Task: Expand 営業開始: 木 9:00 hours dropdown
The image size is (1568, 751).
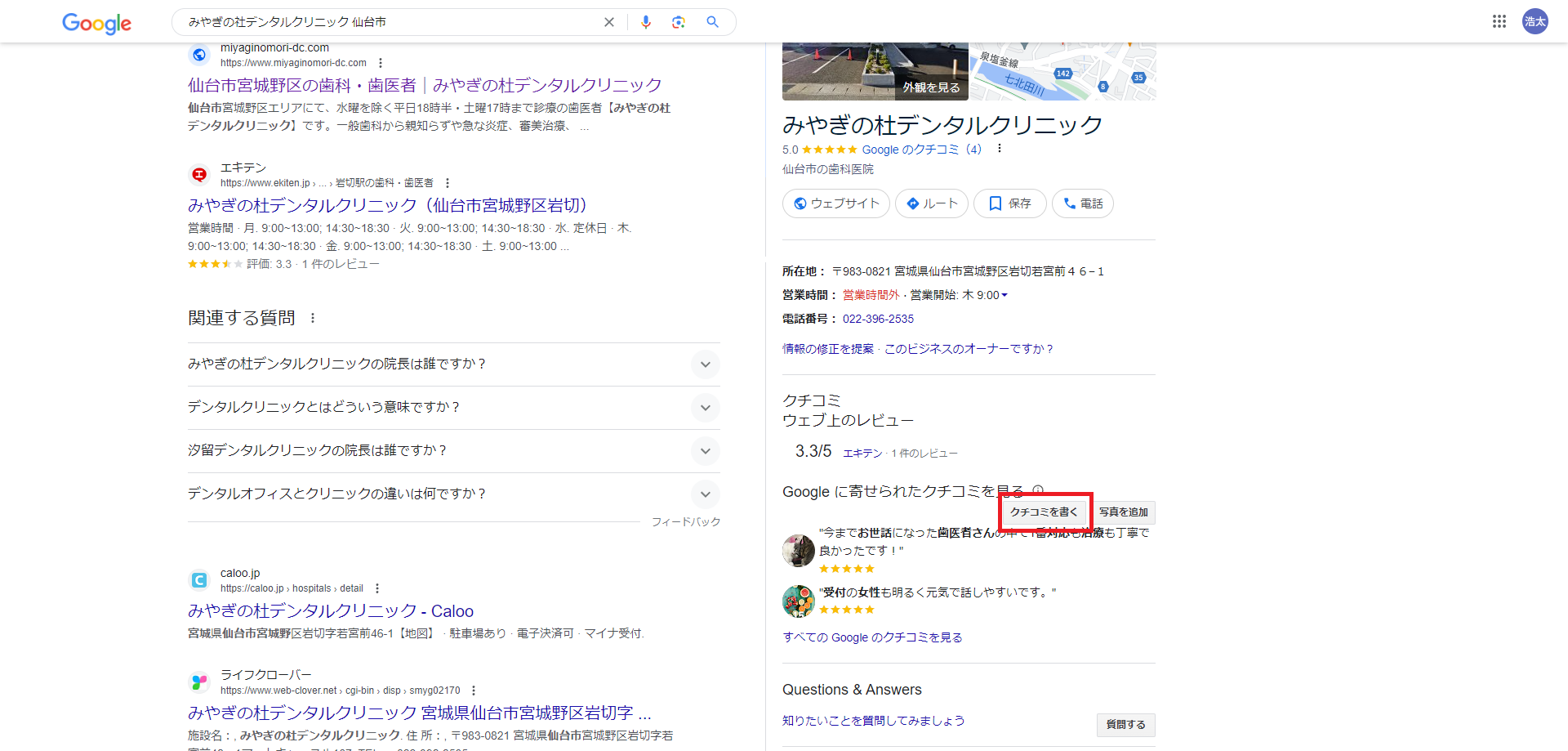Action: point(1004,295)
